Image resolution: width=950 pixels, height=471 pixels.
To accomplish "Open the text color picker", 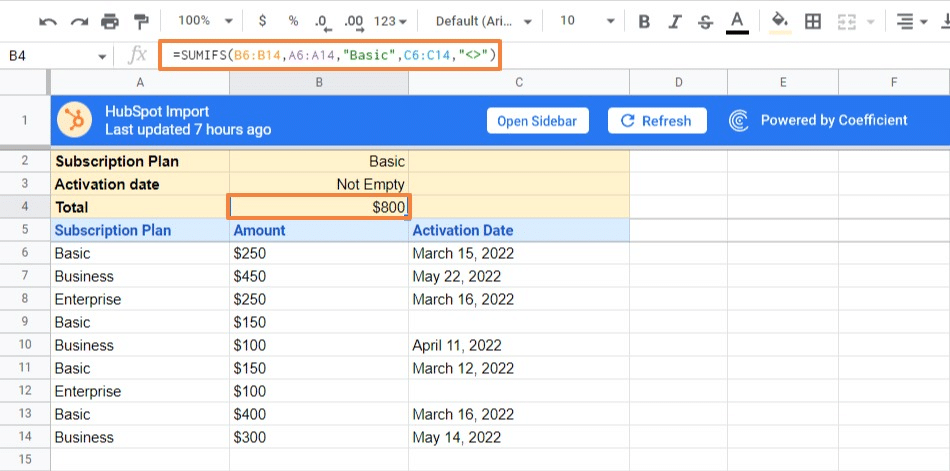I will coord(738,21).
